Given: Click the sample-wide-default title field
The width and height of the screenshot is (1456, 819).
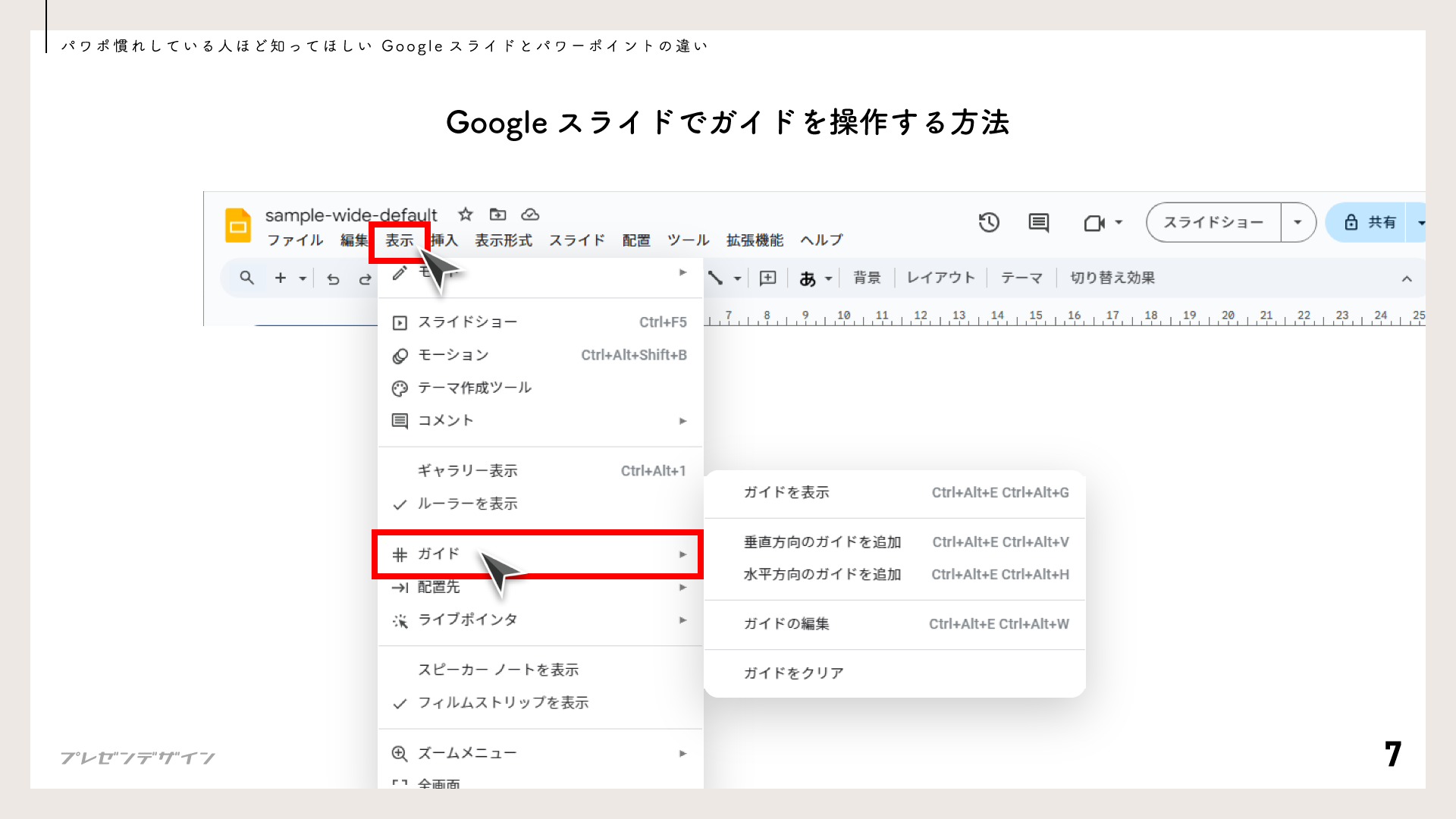Looking at the screenshot, I should point(351,215).
